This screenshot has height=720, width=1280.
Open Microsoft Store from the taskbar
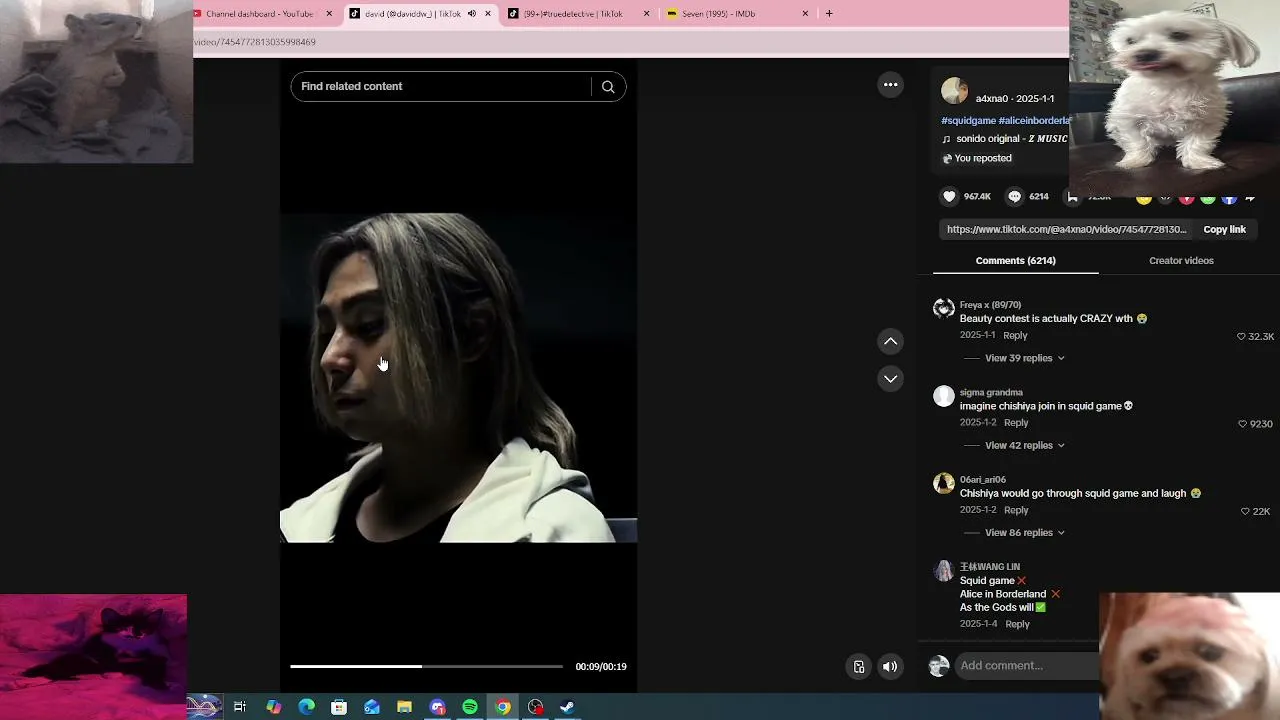339,707
